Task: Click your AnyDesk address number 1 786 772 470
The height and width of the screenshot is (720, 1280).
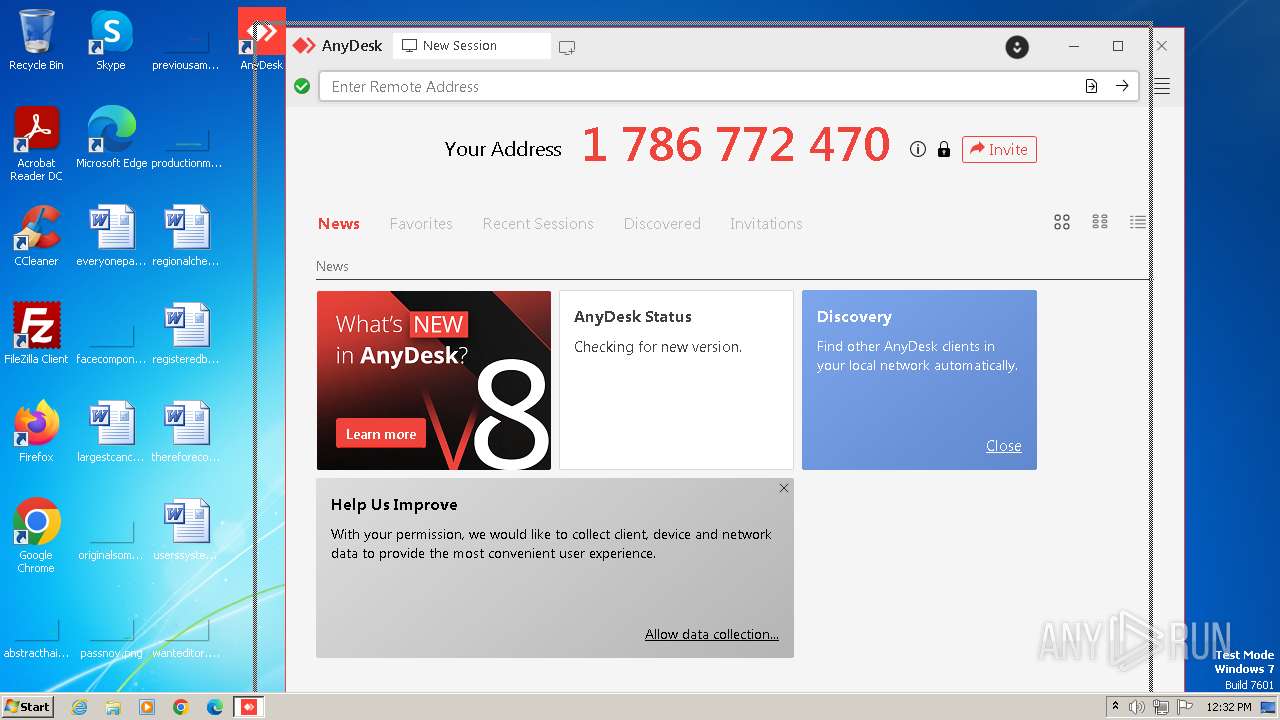Action: point(736,146)
